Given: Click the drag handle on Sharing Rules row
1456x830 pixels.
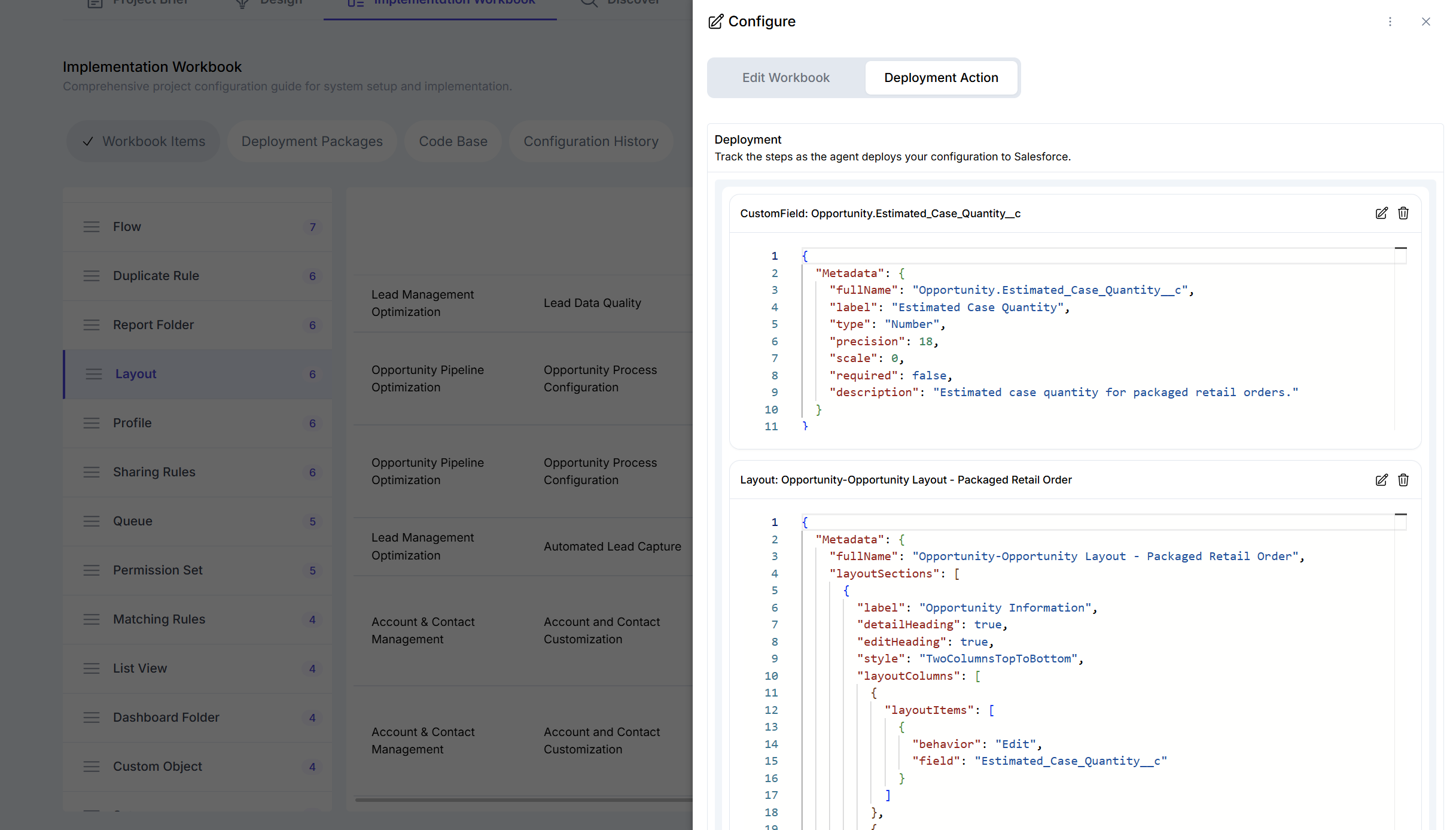Looking at the screenshot, I should (92, 472).
